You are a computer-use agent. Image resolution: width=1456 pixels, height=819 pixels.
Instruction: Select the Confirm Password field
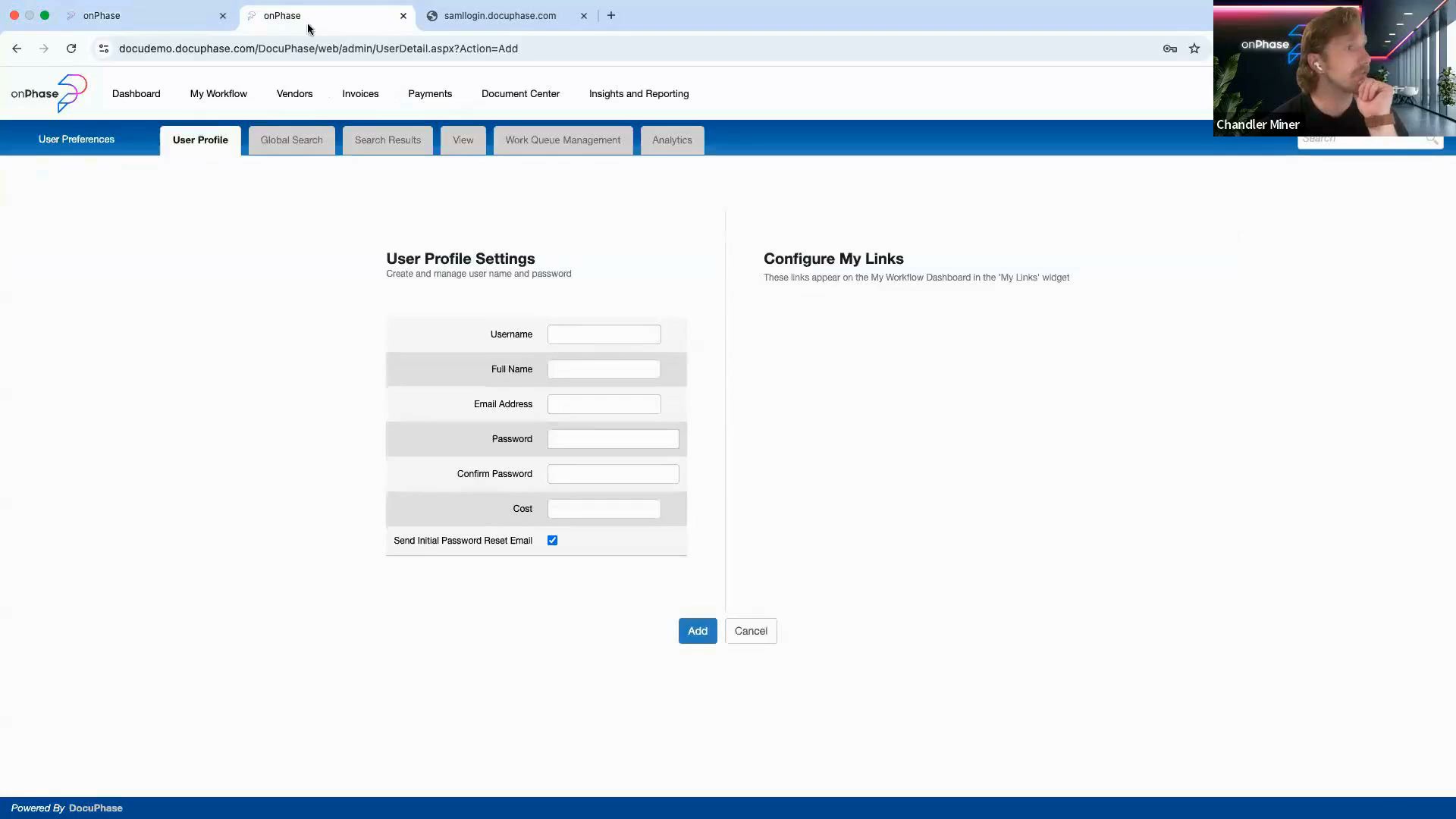(x=613, y=474)
